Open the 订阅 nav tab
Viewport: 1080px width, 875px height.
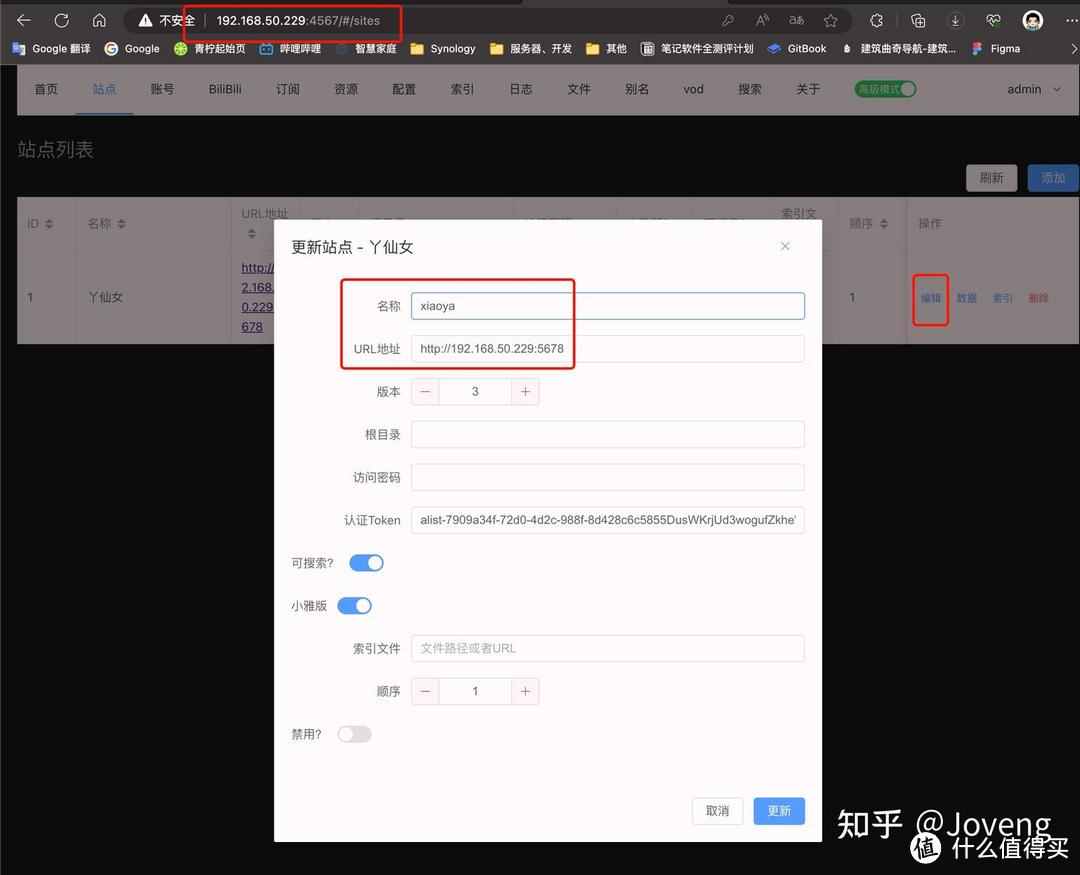288,89
